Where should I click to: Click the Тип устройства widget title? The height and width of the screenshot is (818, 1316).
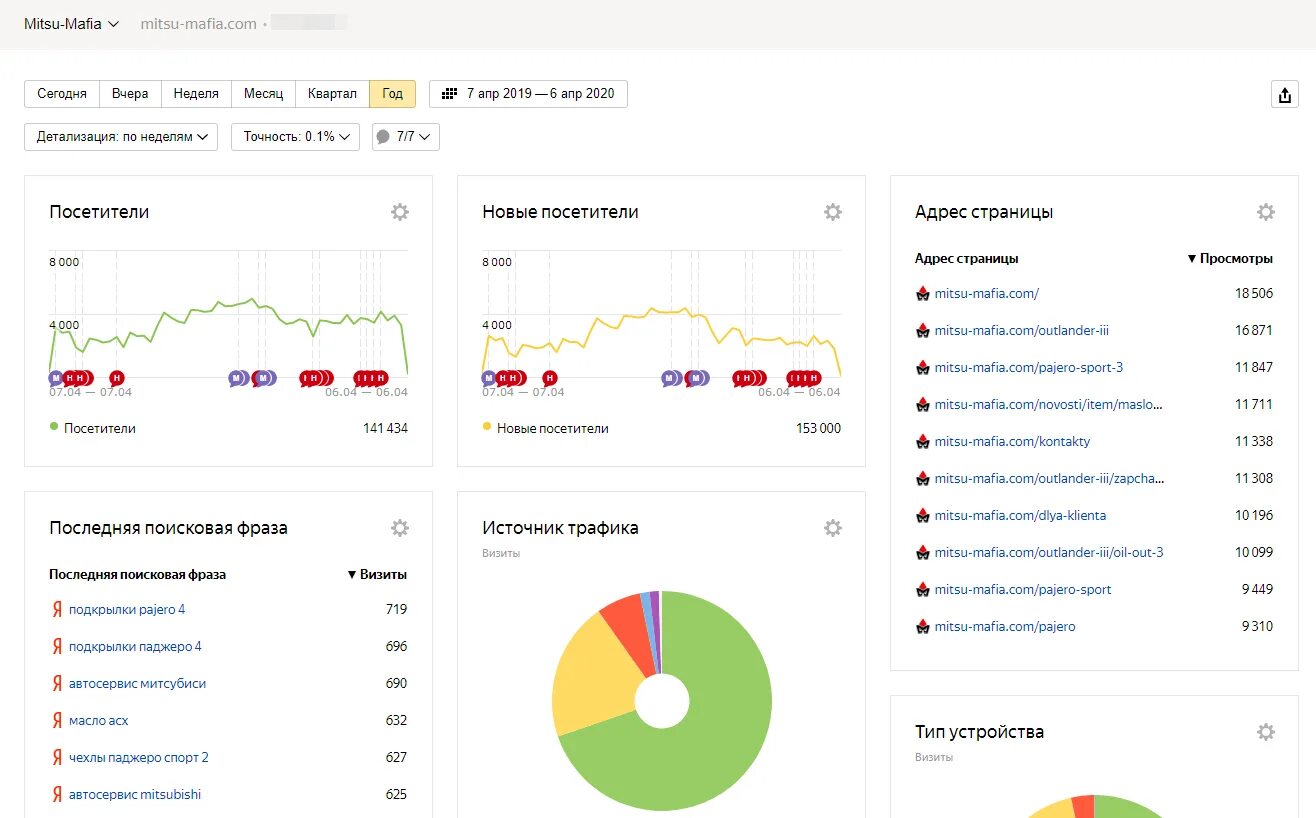pos(979,732)
